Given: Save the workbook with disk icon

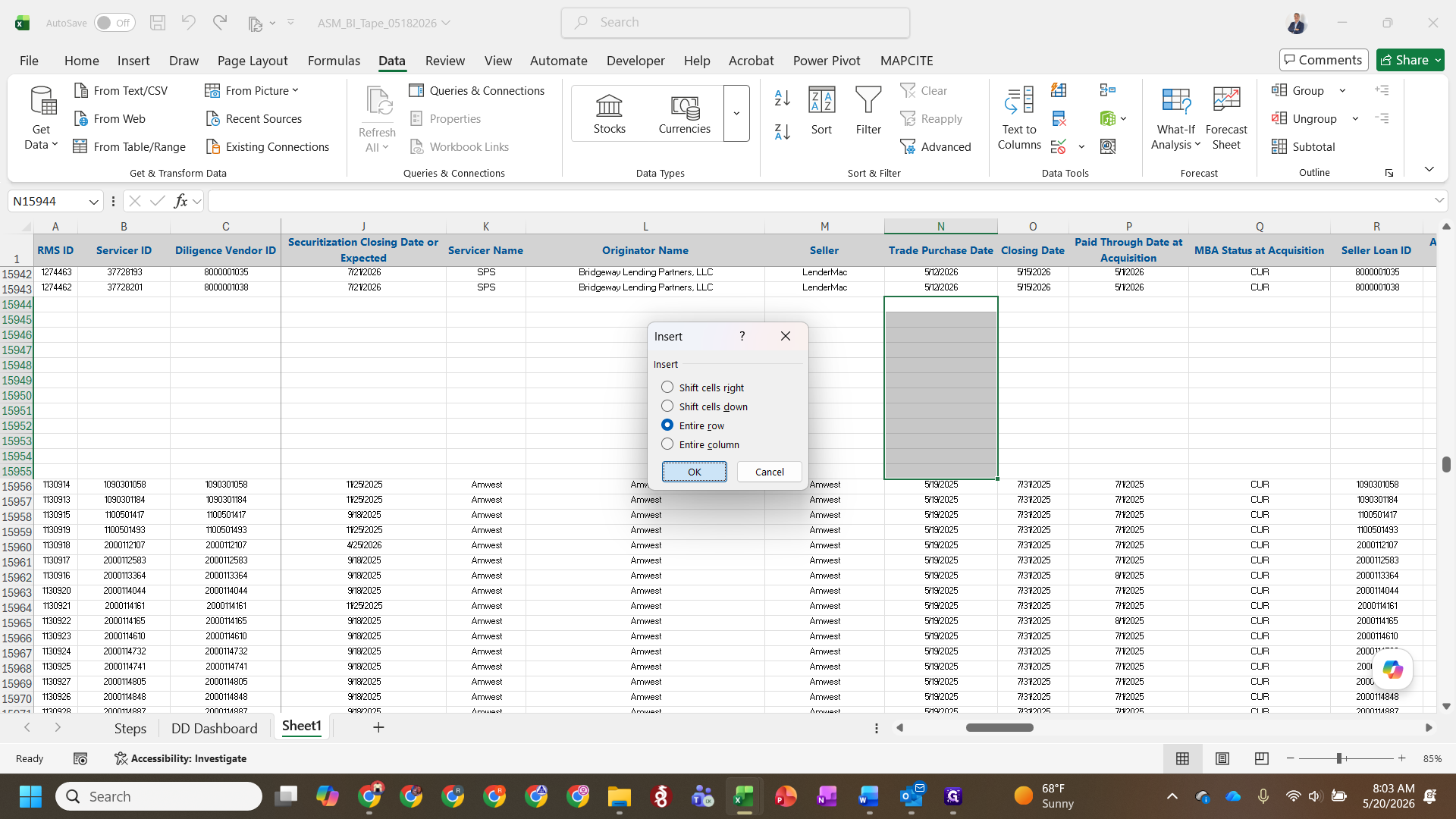Looking at the screenshot, I should click(158, 23).
